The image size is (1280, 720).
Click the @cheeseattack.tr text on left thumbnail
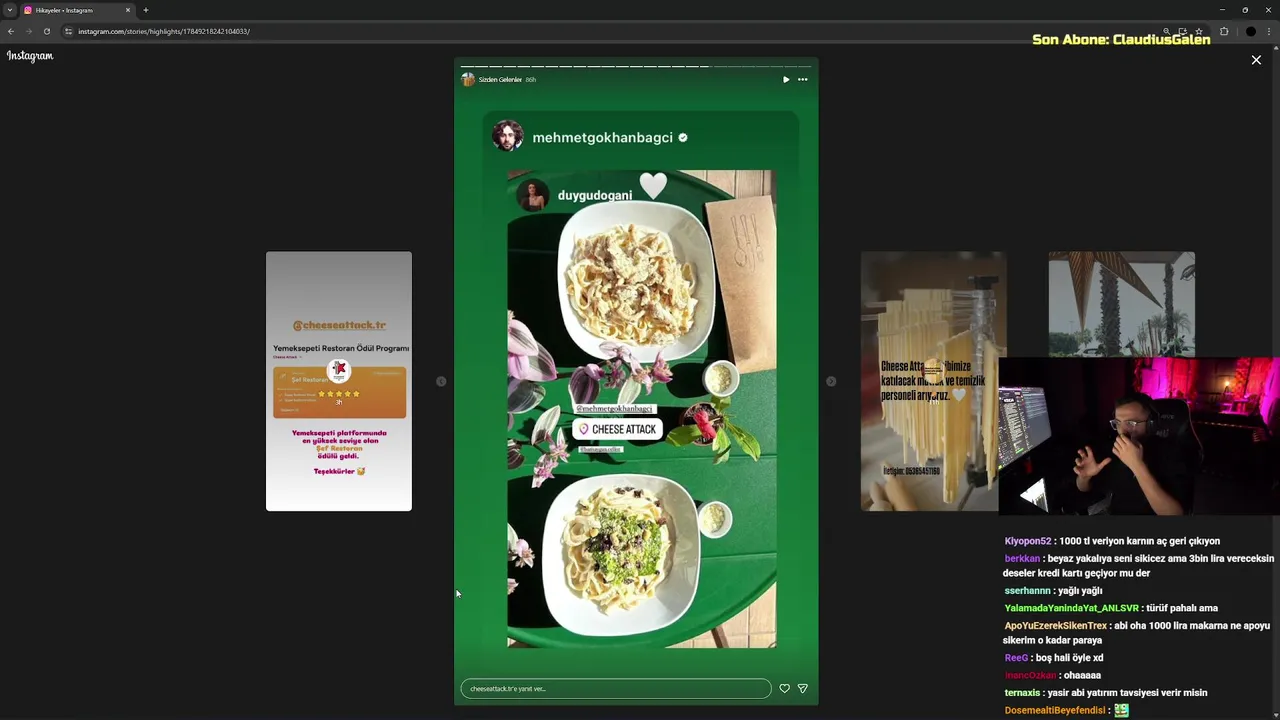coord(339,325)
